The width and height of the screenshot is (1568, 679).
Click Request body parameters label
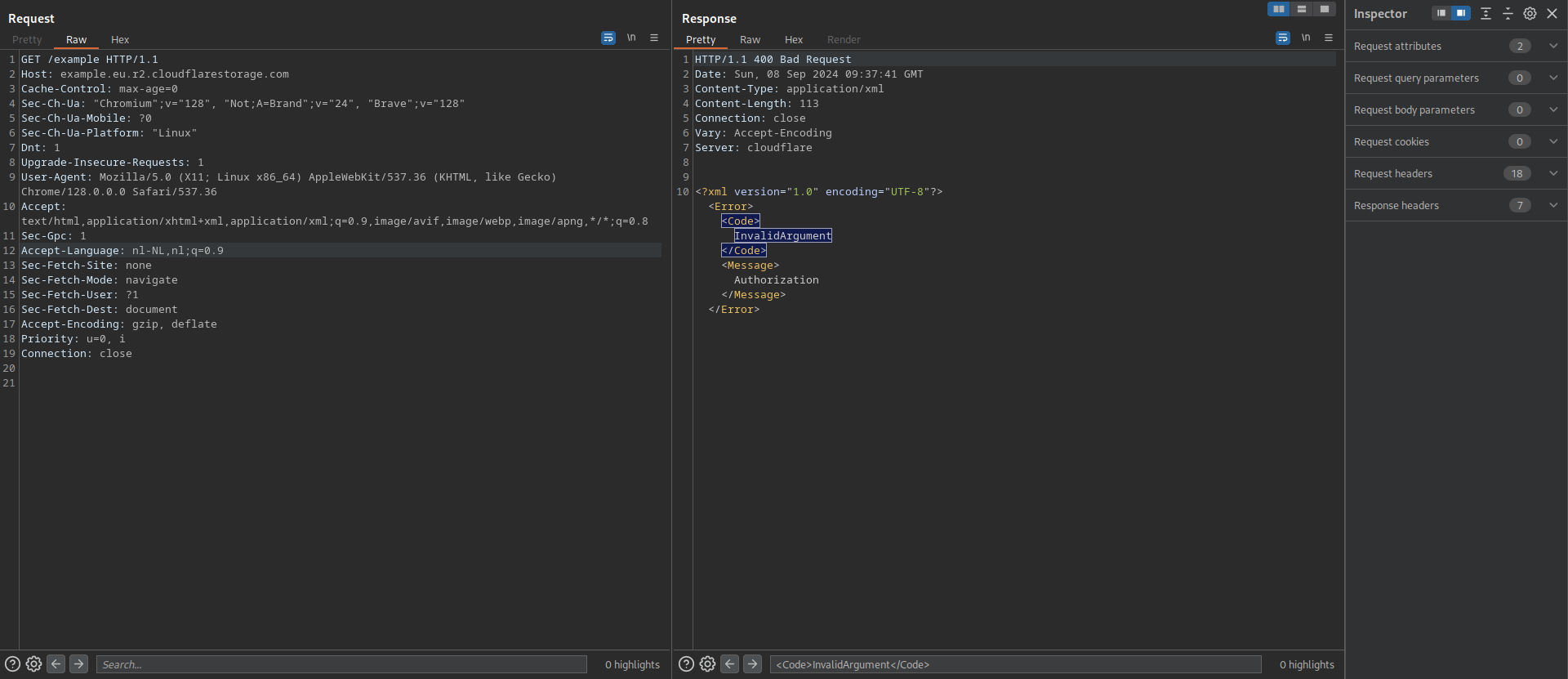pos(1414,110)
